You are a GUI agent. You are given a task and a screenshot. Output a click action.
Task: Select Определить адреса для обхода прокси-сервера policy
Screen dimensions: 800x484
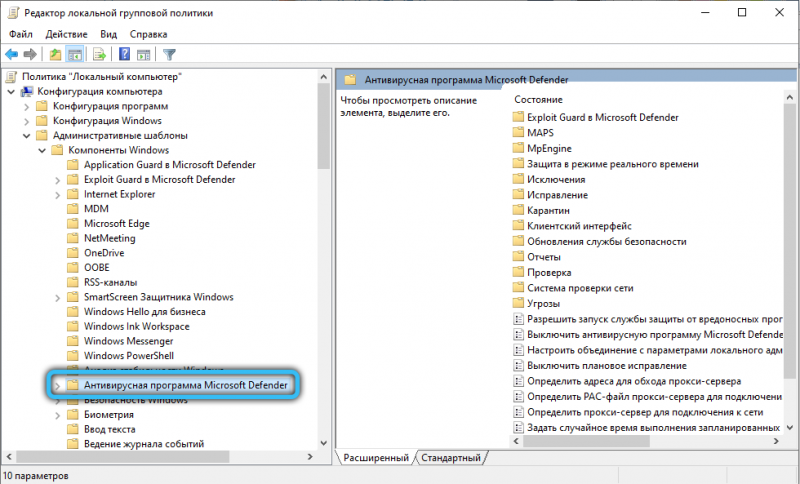(x=634, y=381)
